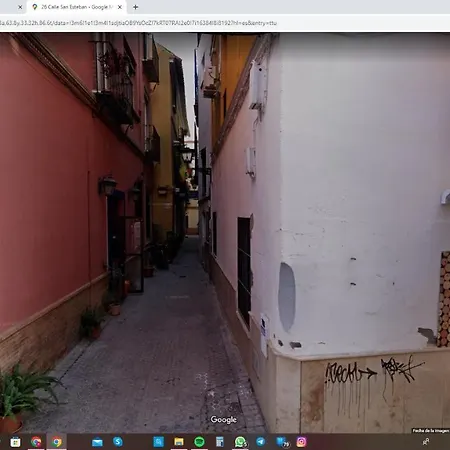Open the Mail app in the taskbar
The height and width of the screenshot is (450, 450).
(97, 442)
